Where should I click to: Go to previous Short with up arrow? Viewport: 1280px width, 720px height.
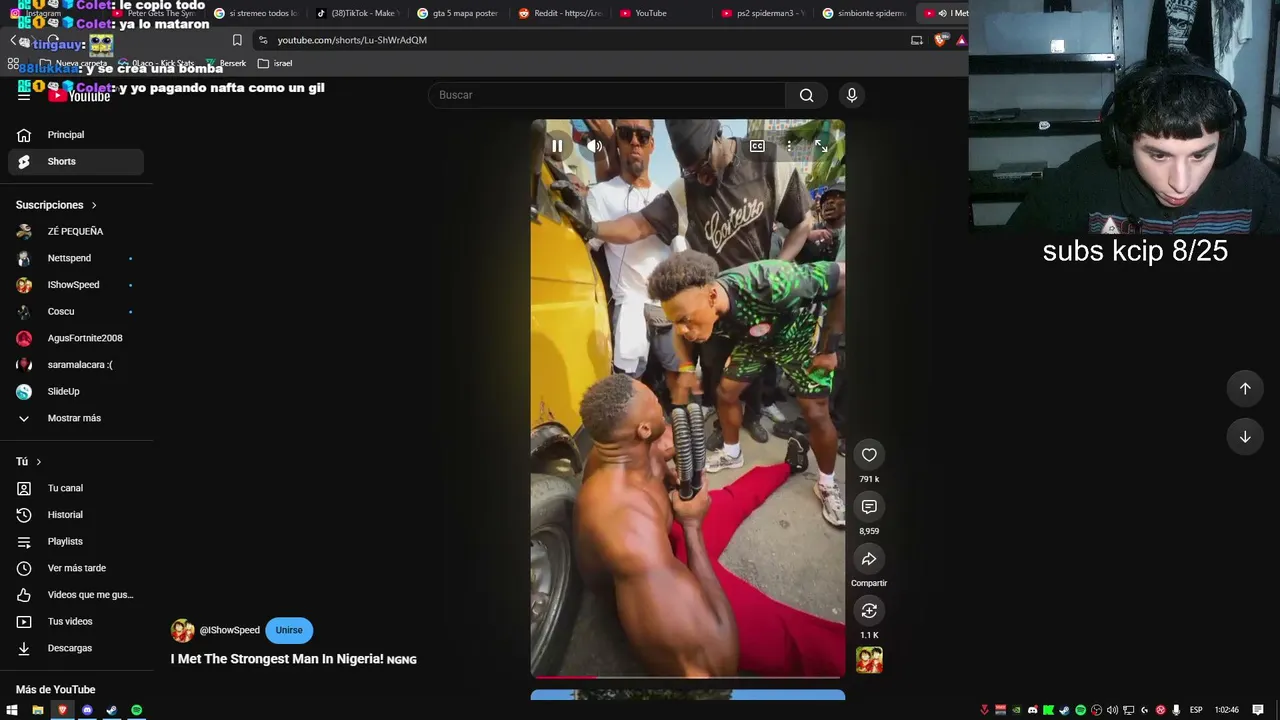pos(1245,388)
